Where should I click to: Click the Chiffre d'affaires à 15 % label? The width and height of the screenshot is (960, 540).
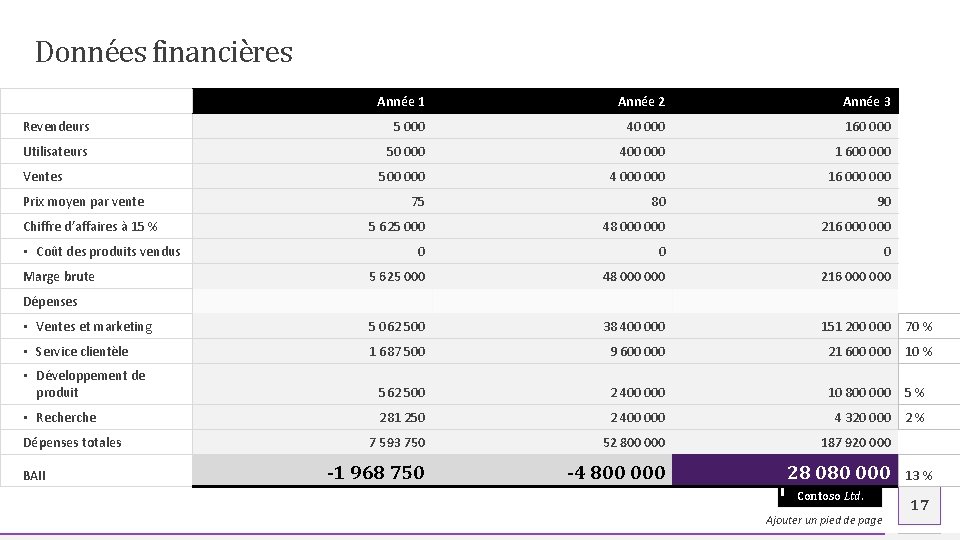[90, 226]
